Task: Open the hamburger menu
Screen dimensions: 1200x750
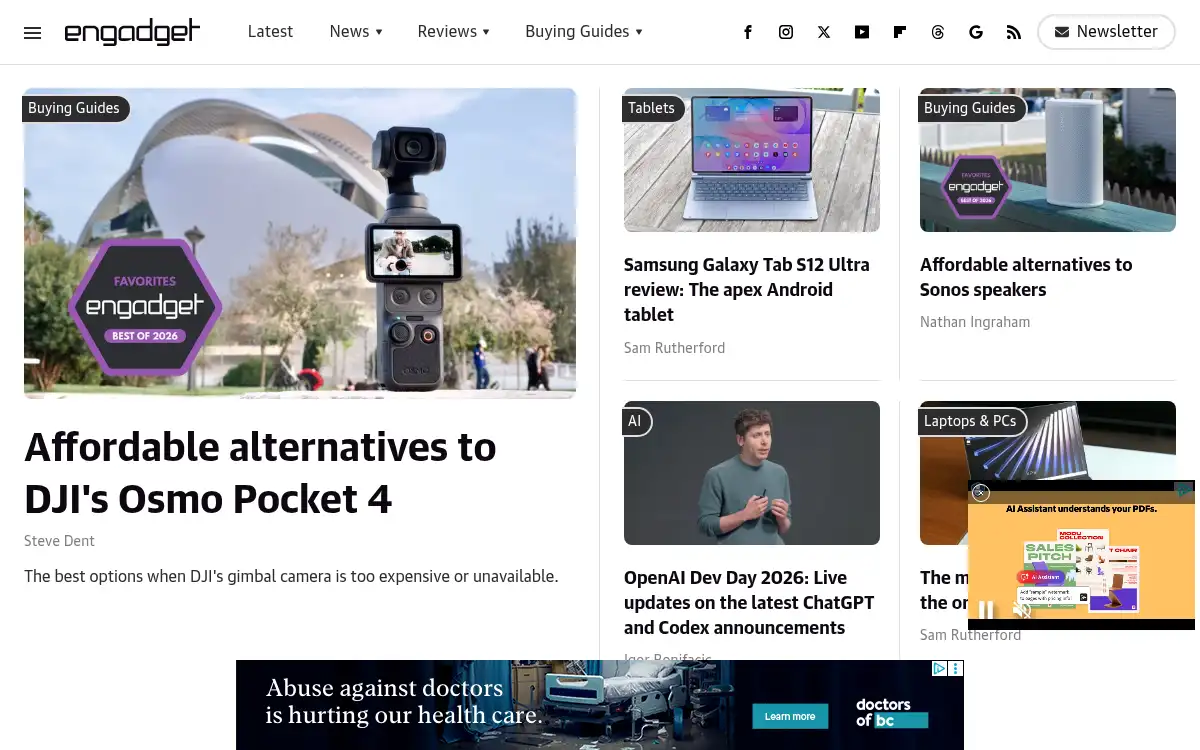Action: [32, 32]
